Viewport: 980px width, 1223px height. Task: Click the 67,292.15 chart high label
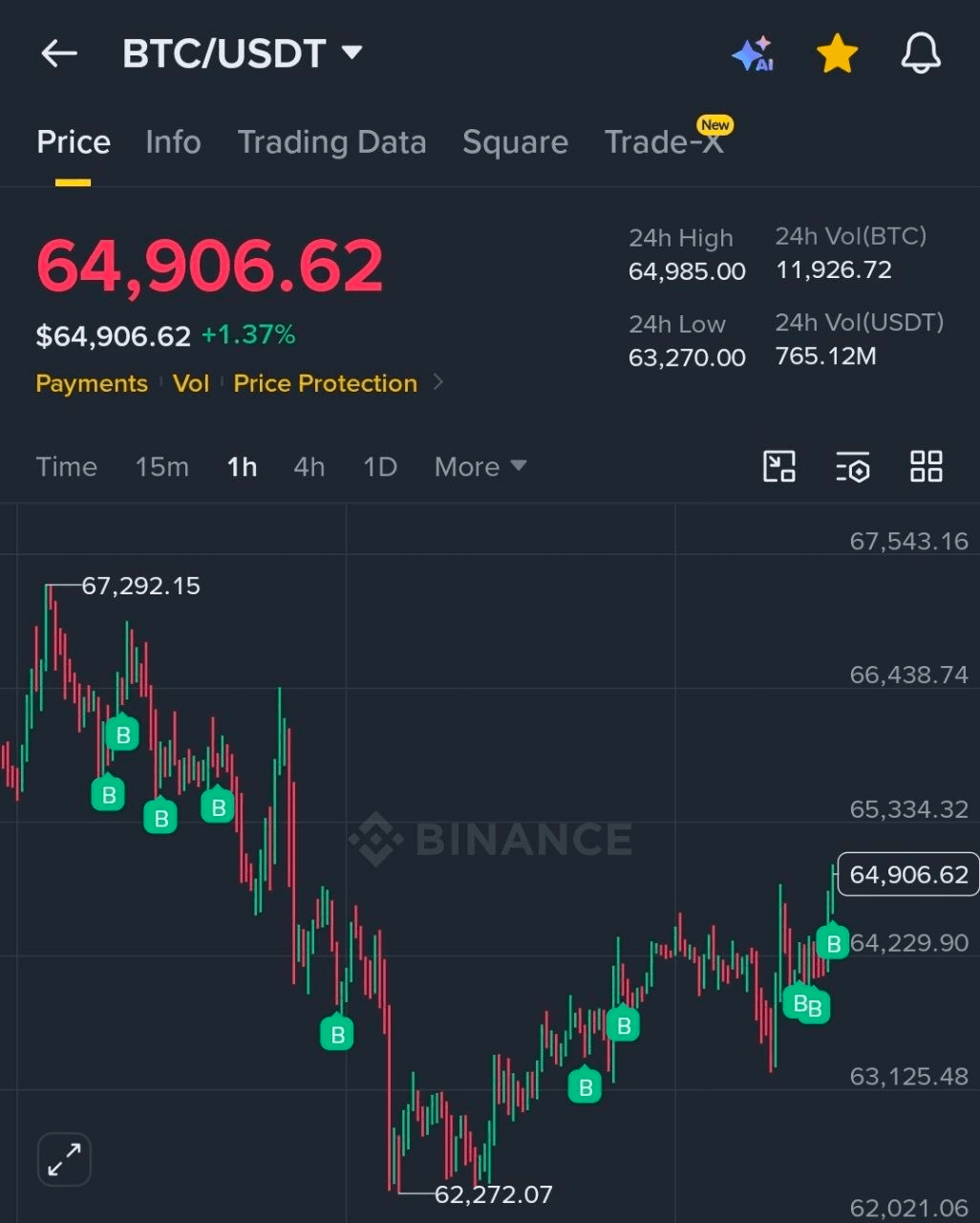(x=140, y=586)
